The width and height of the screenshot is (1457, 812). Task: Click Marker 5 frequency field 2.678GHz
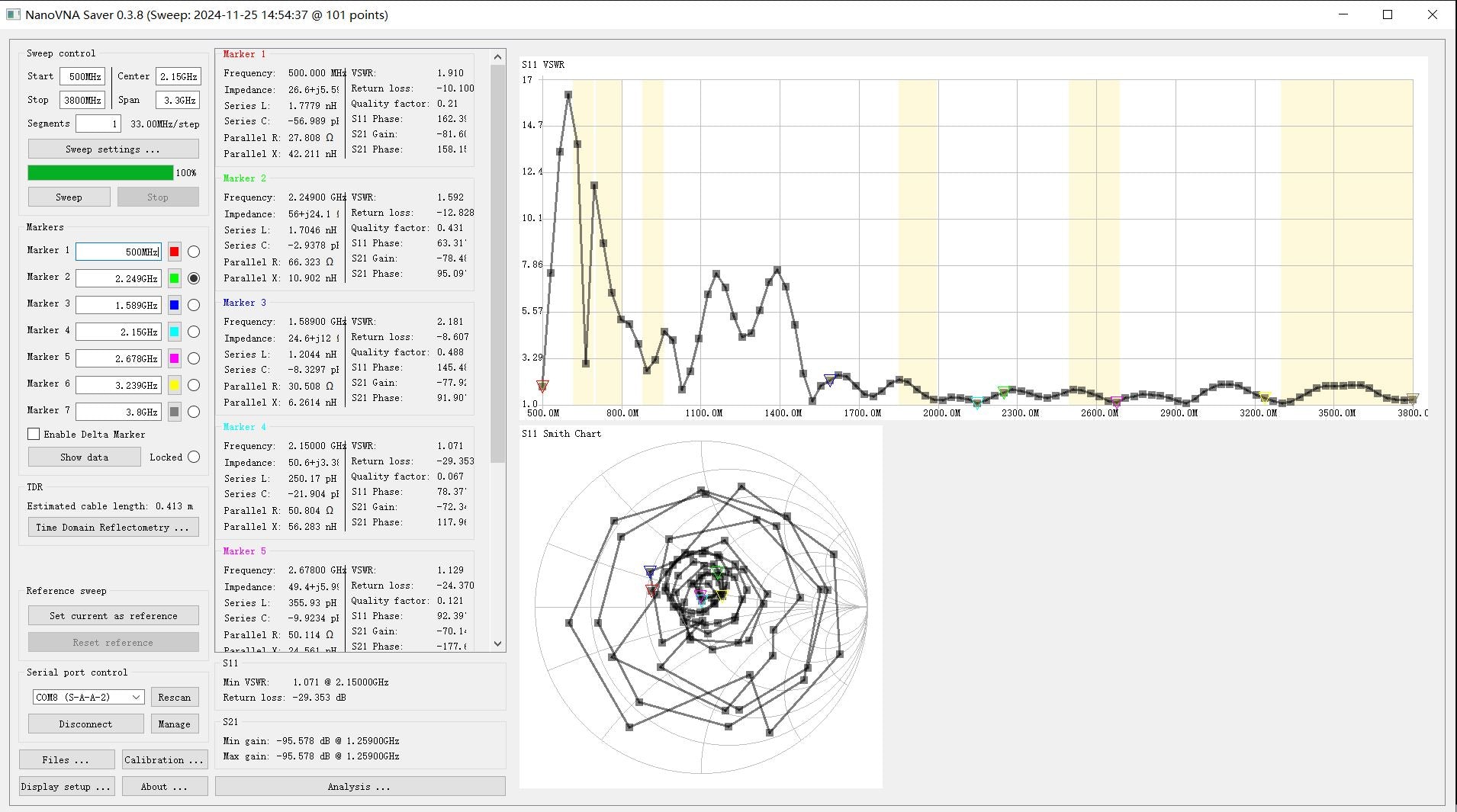[118, 358]
